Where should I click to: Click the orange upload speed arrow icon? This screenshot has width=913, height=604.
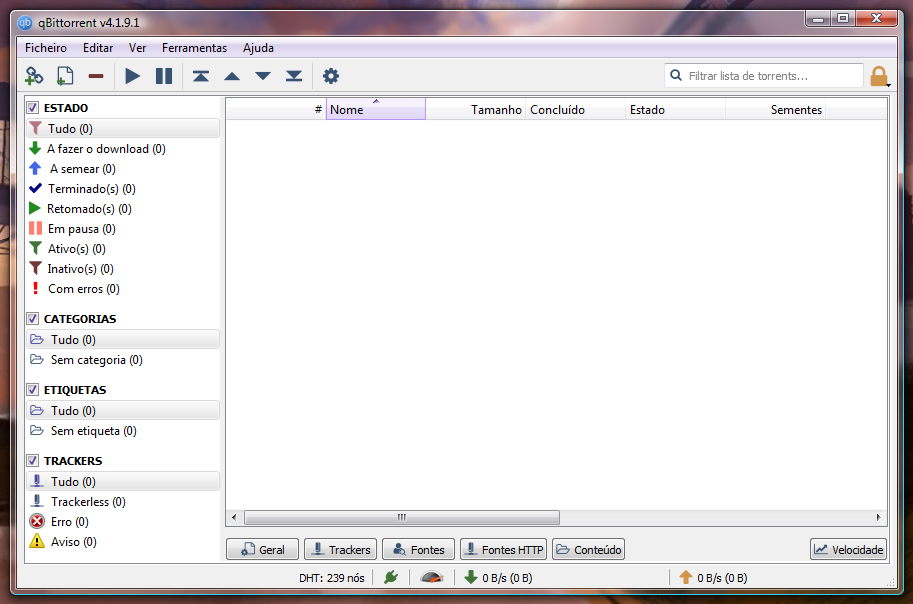686,577
